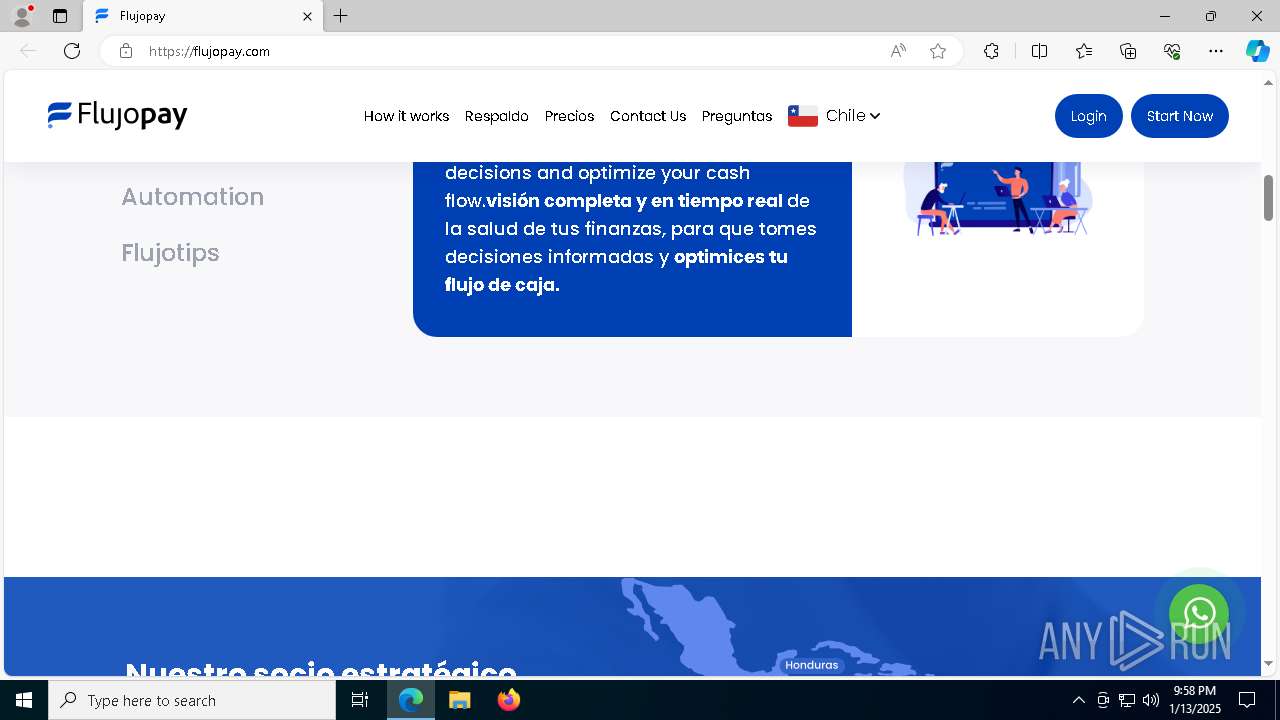
Task: Open the Edge profile icon
Action: click(x=22, y=16)
